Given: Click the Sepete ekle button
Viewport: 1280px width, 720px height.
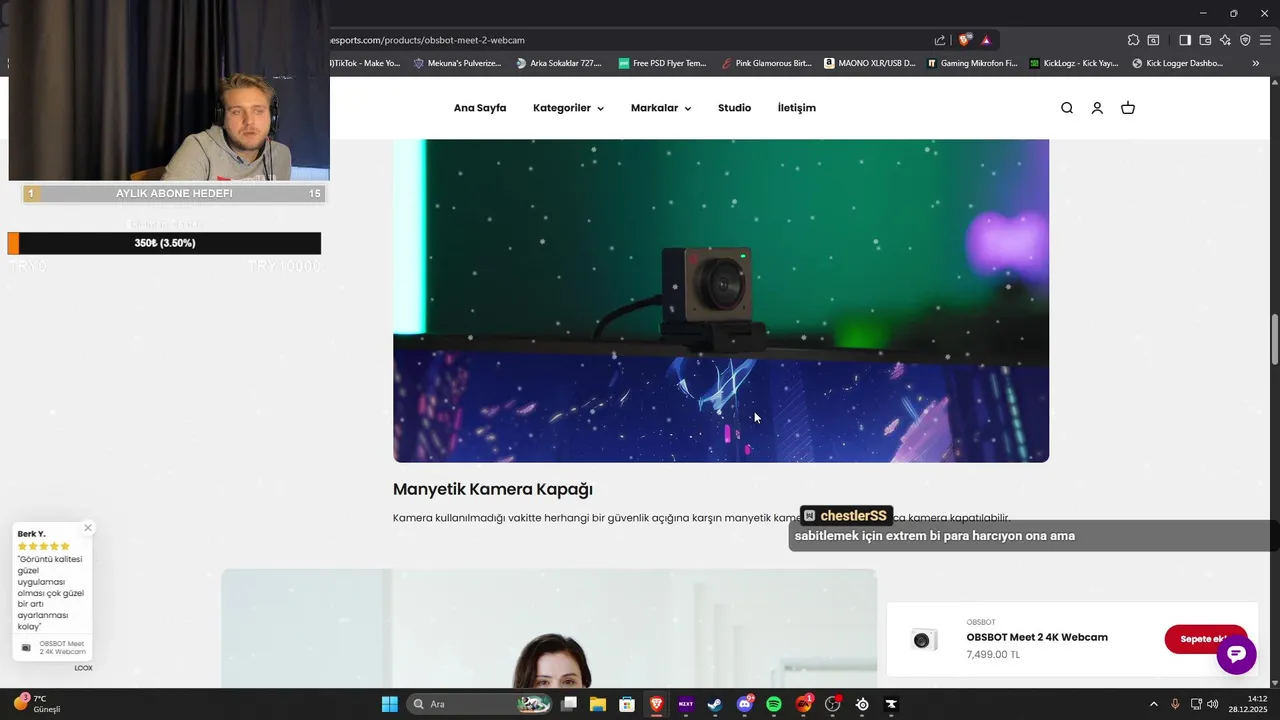Looking at the screenshot, I should [x=1206, y=639].
